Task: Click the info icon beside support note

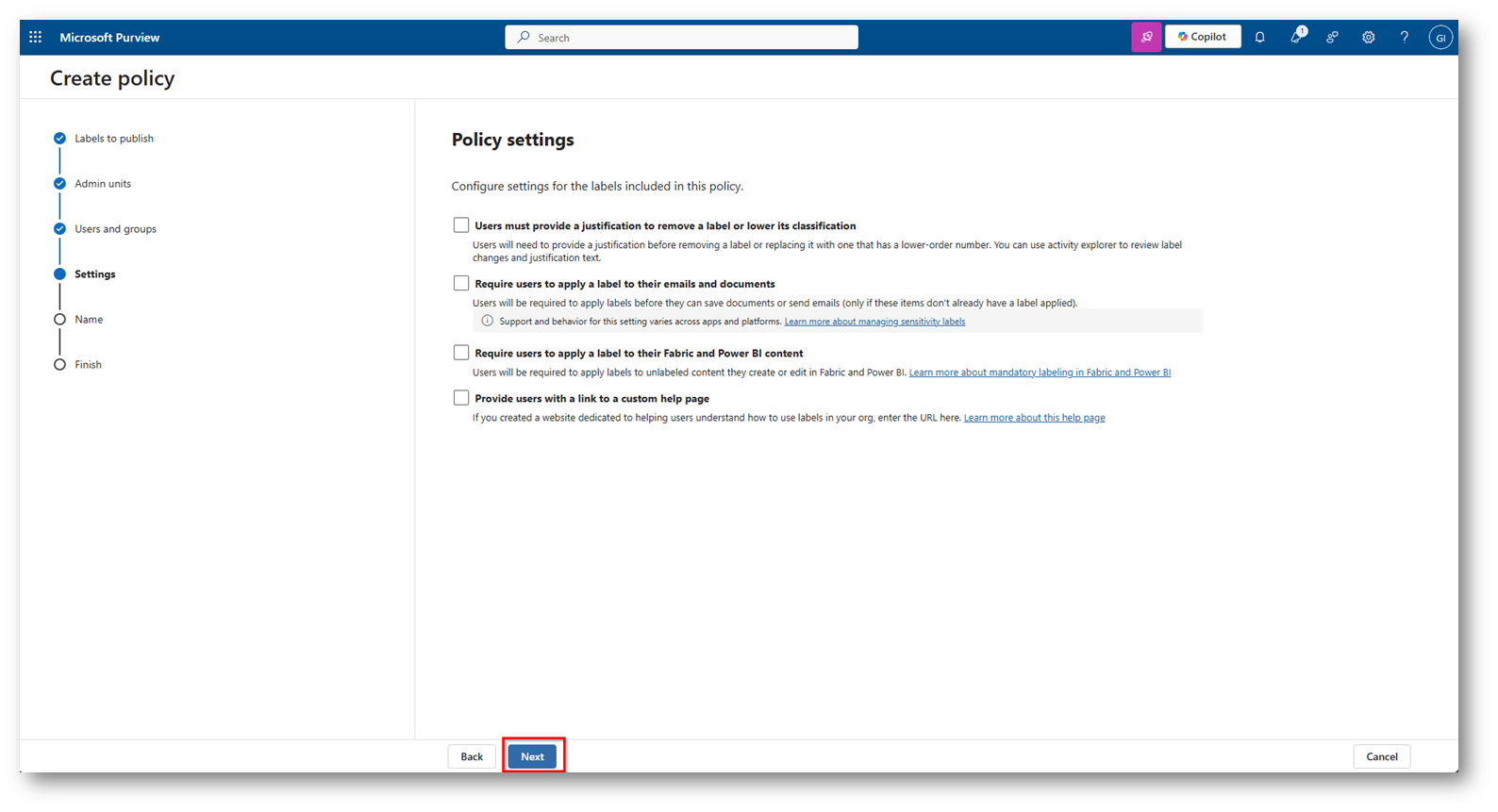Action: coord(488,321)
